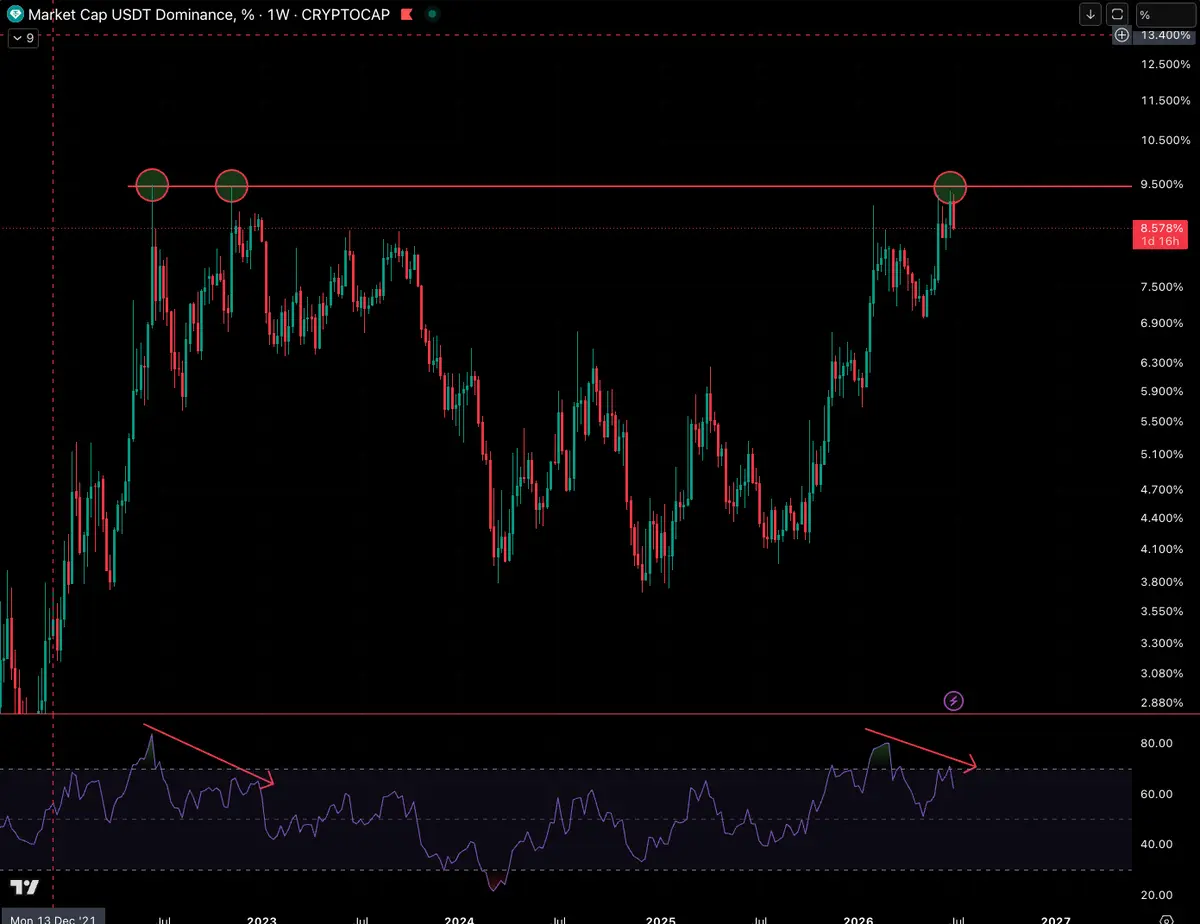Viewport: 1200px width, 924px height.
Task: Click the 2027 label on the time axis
Action: click(1057, 918)
